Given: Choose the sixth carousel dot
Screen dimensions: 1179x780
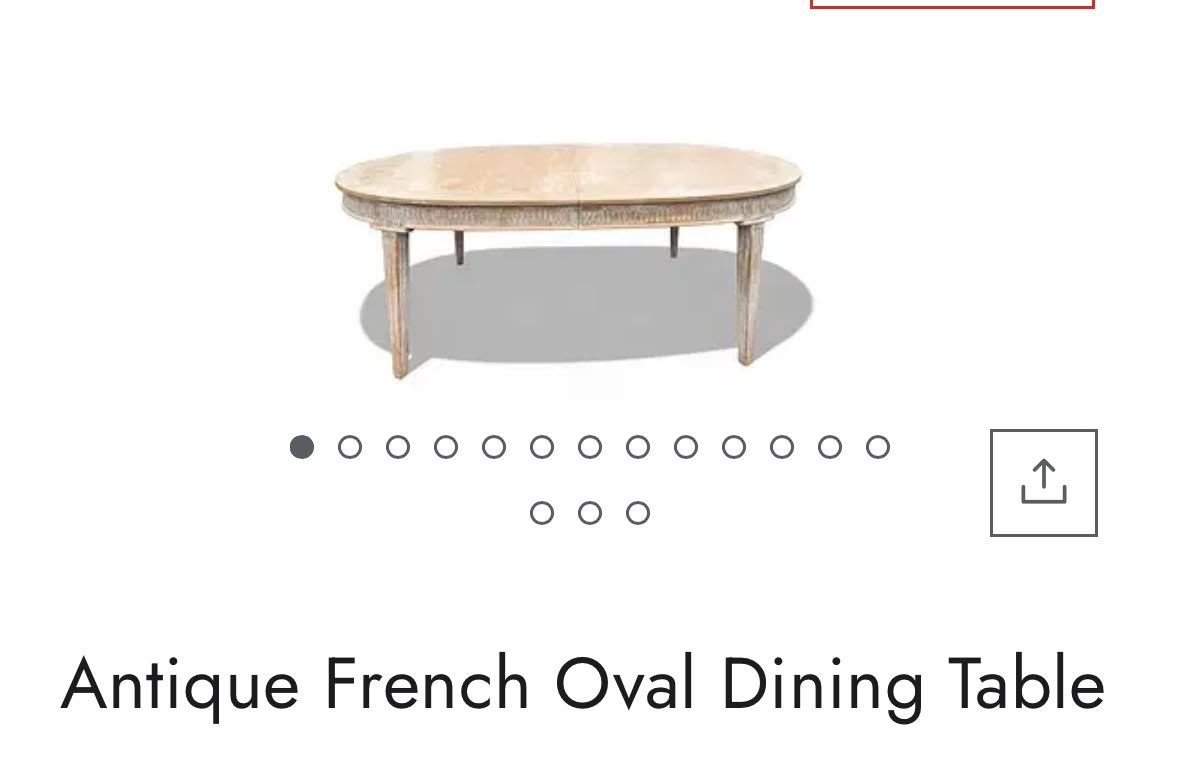Looking at the screenshot, I should [542, 447].
